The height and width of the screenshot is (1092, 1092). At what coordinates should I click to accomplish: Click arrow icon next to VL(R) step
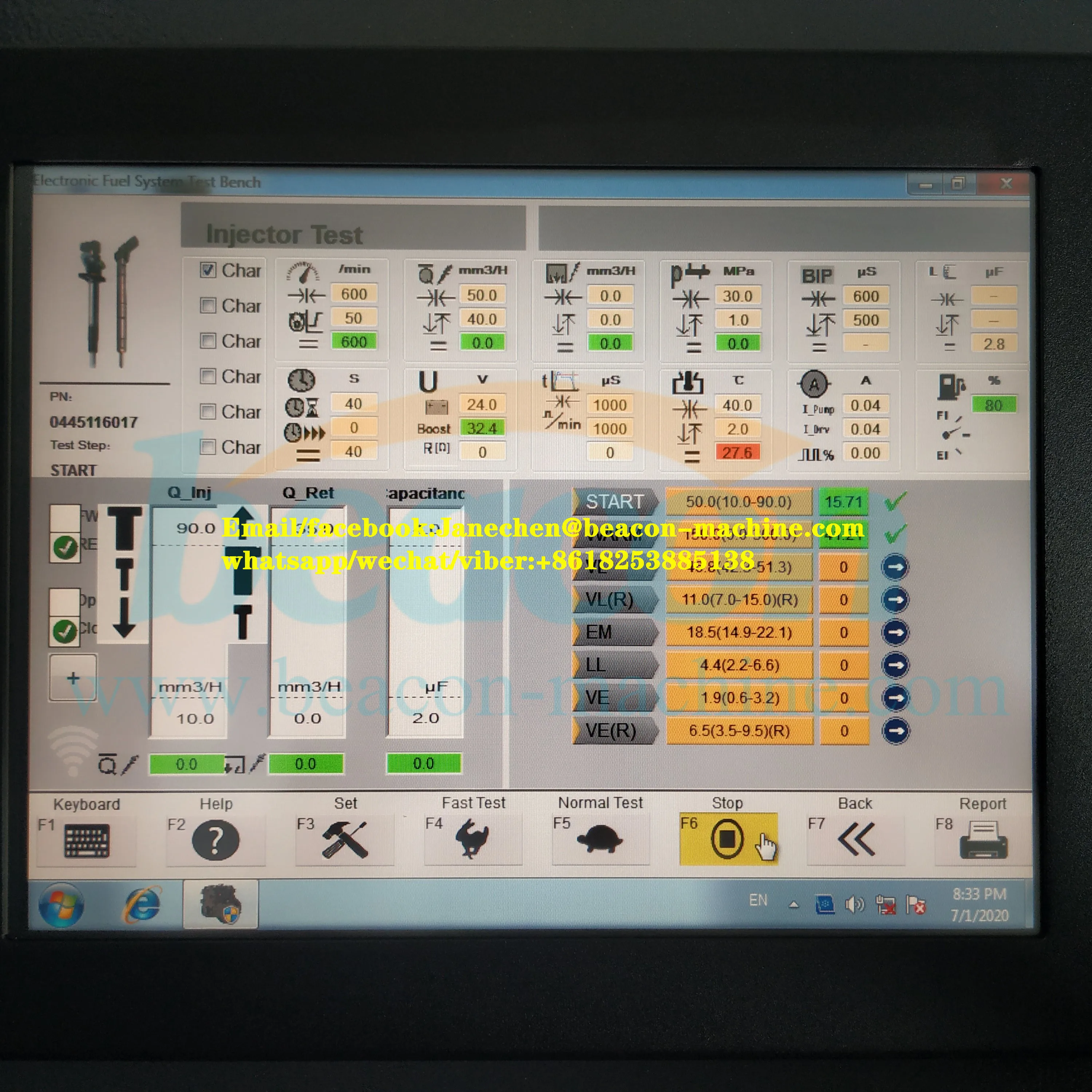tap(895, 600)
